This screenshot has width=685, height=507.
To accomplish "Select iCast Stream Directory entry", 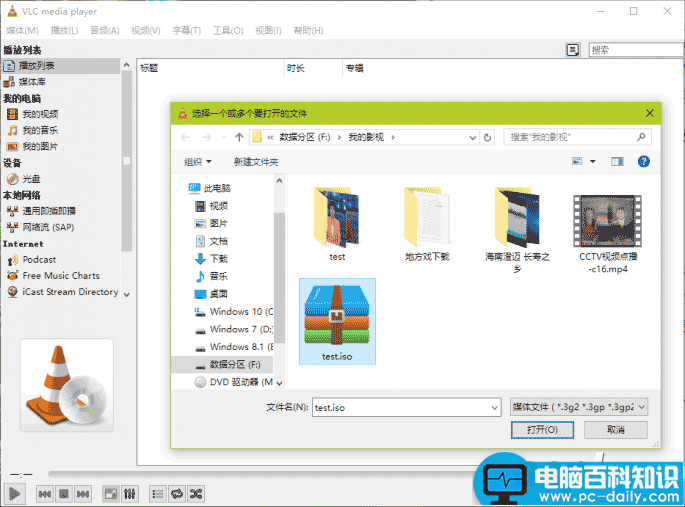I will pos(61,292).
